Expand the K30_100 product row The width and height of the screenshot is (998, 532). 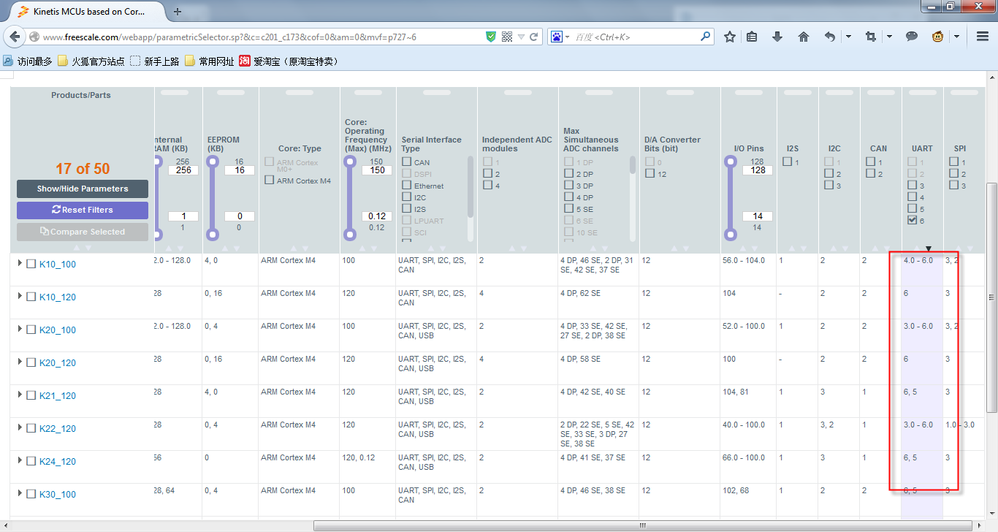(x=19, y=493)
